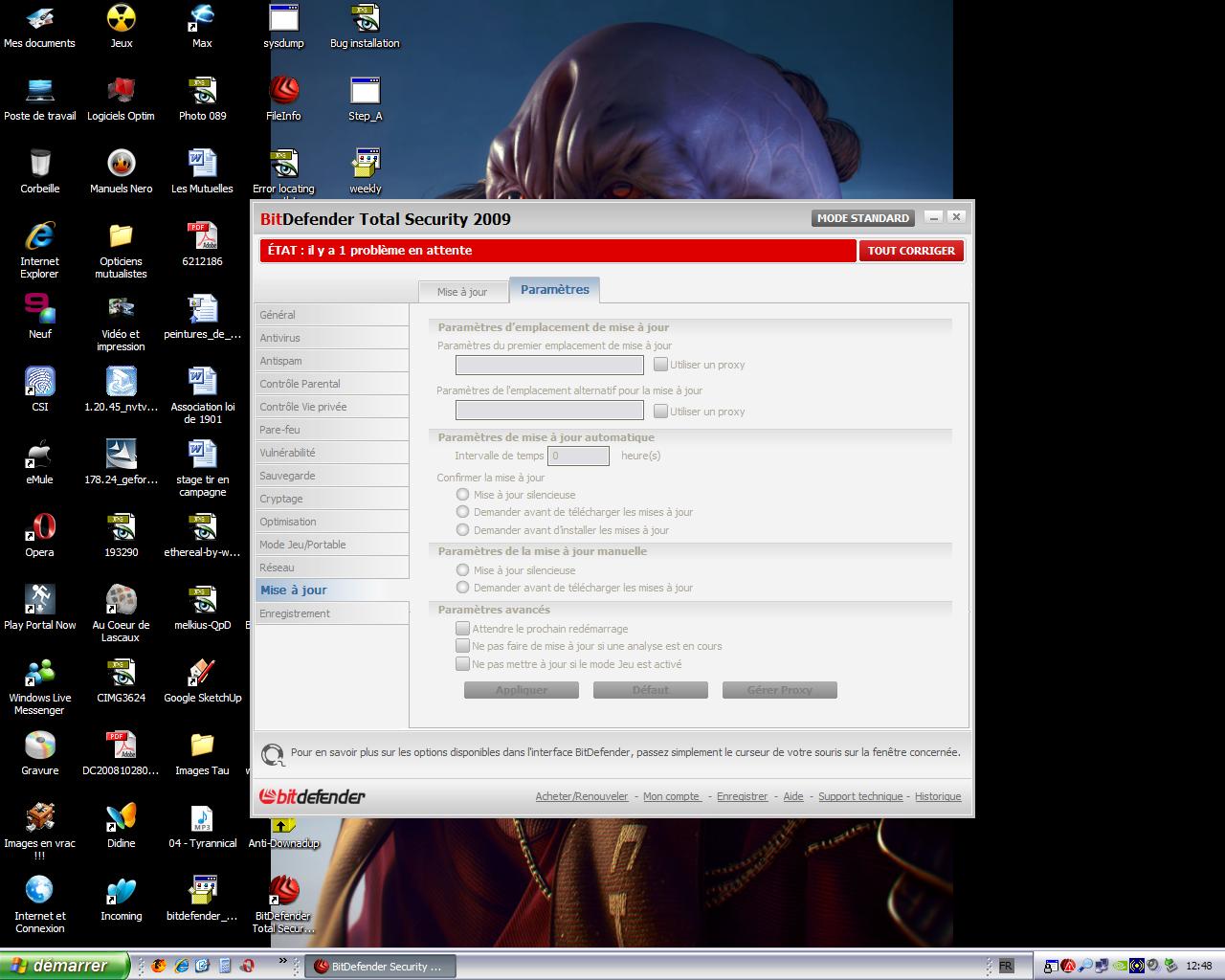The width and height of the screenshot is (1225, 980).
Task: Select automatic Mise à jour silencieuse radio
Action: coord(463,495)
